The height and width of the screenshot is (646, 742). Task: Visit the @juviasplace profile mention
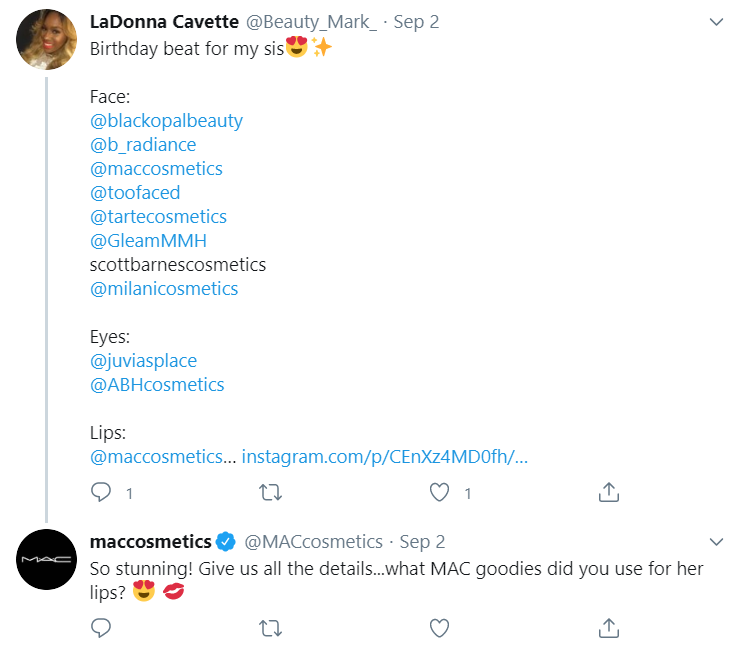pyautogui.click(x=143, y=361)
